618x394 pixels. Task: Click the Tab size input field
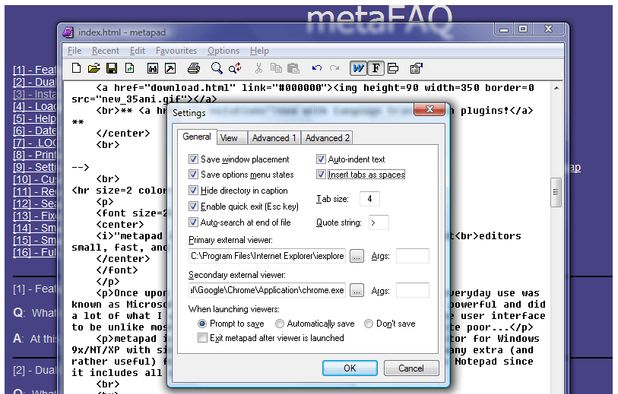pyautogui.click(x=369, y=199)
